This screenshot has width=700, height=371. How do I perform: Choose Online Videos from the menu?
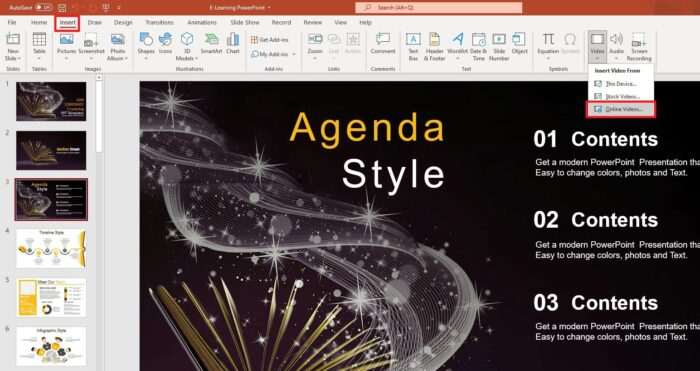click(x=621, y=109)
